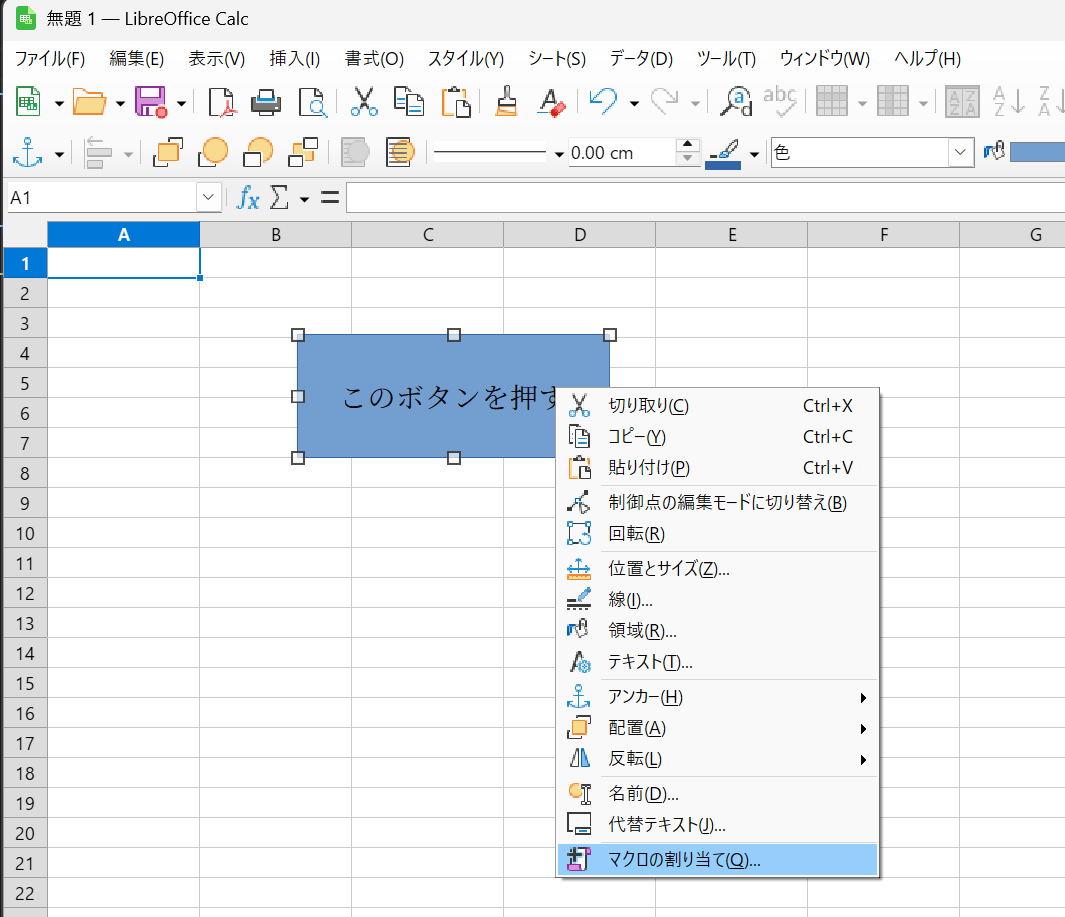
Task: Click the Undo arrow icon
Action: click(603, 101)
